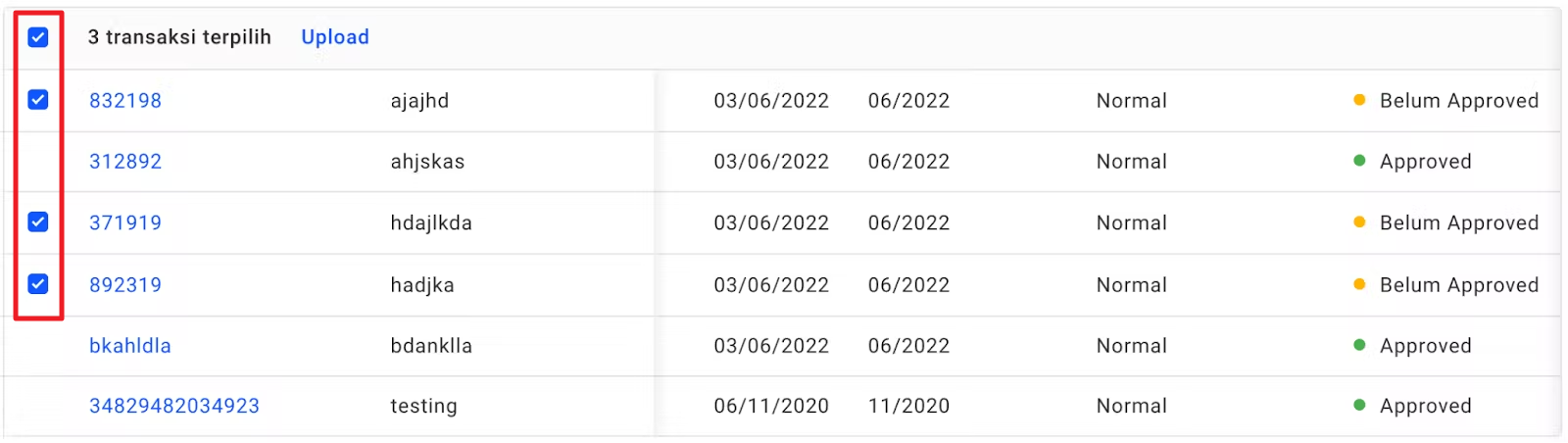1568x443 pixels.
Task: Open transaction number 892319
Action: click(125, 285)
